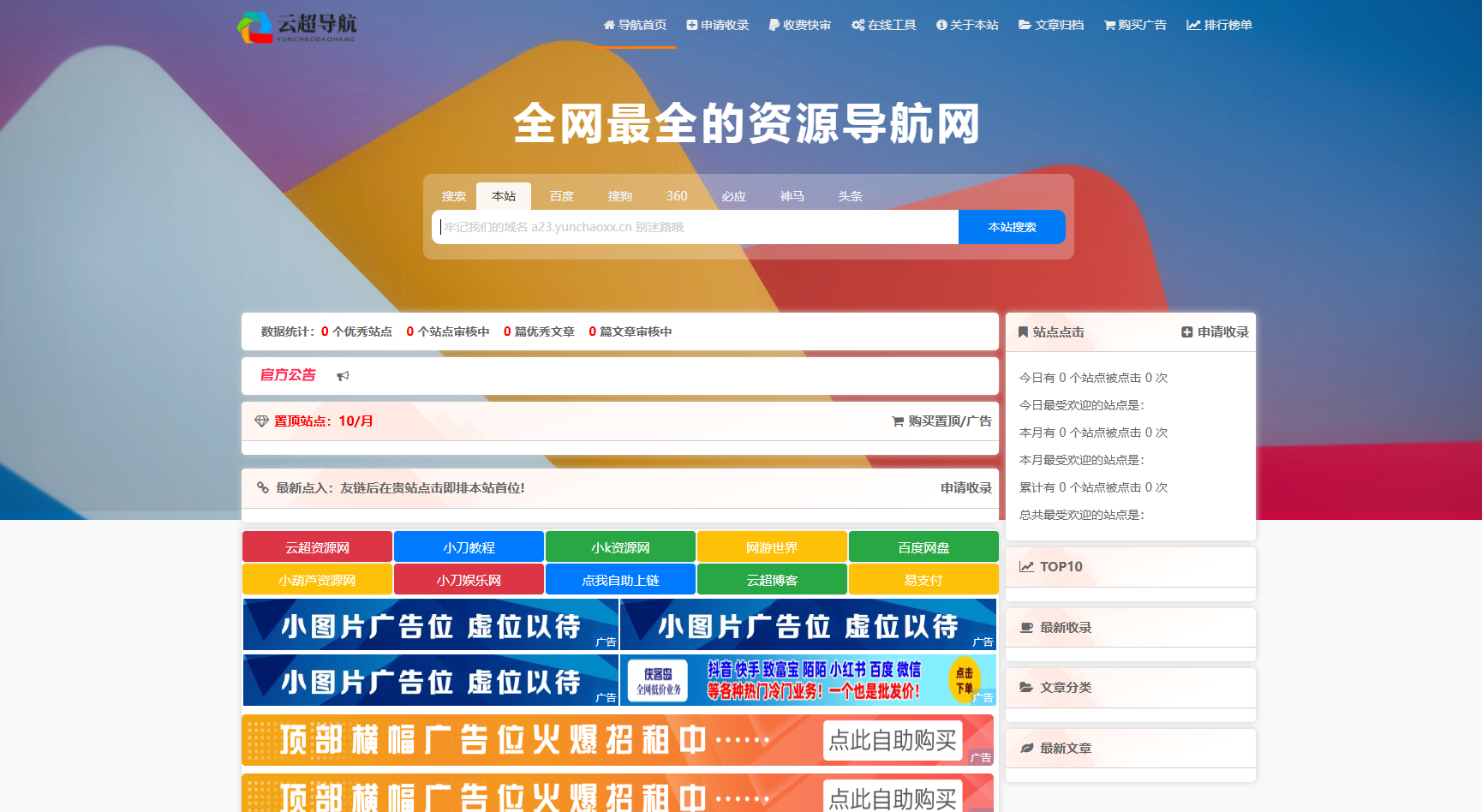
Task: Click the plus icon beside 申请收录 in navbar
Action: coord(690,25)
